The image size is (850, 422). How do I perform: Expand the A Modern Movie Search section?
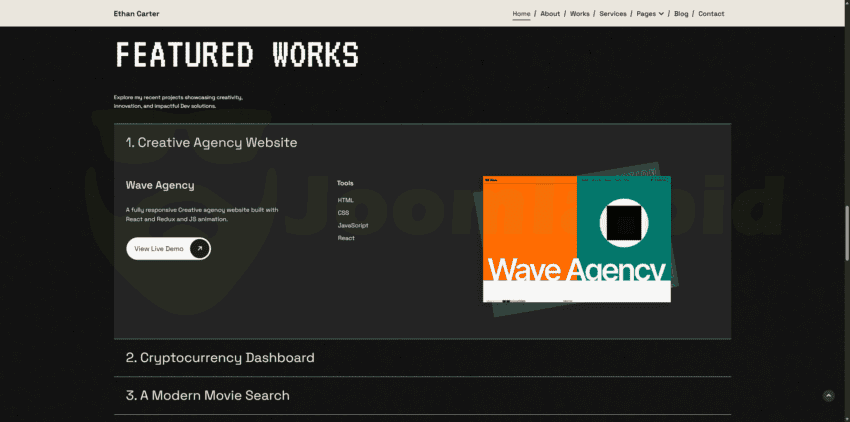point(208,395)
